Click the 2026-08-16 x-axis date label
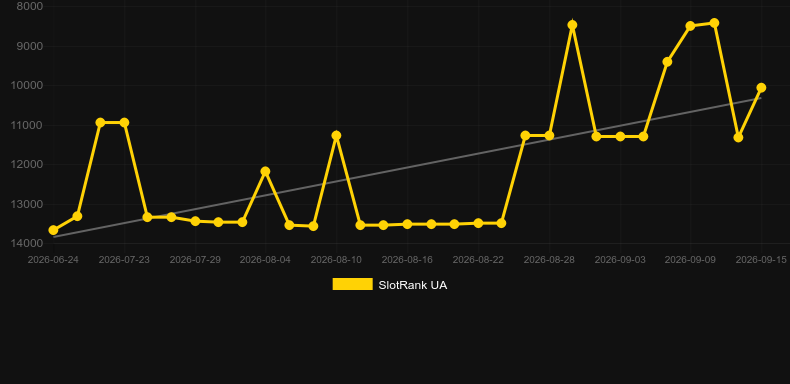This screenshot has height=384, width=790. 407,260
